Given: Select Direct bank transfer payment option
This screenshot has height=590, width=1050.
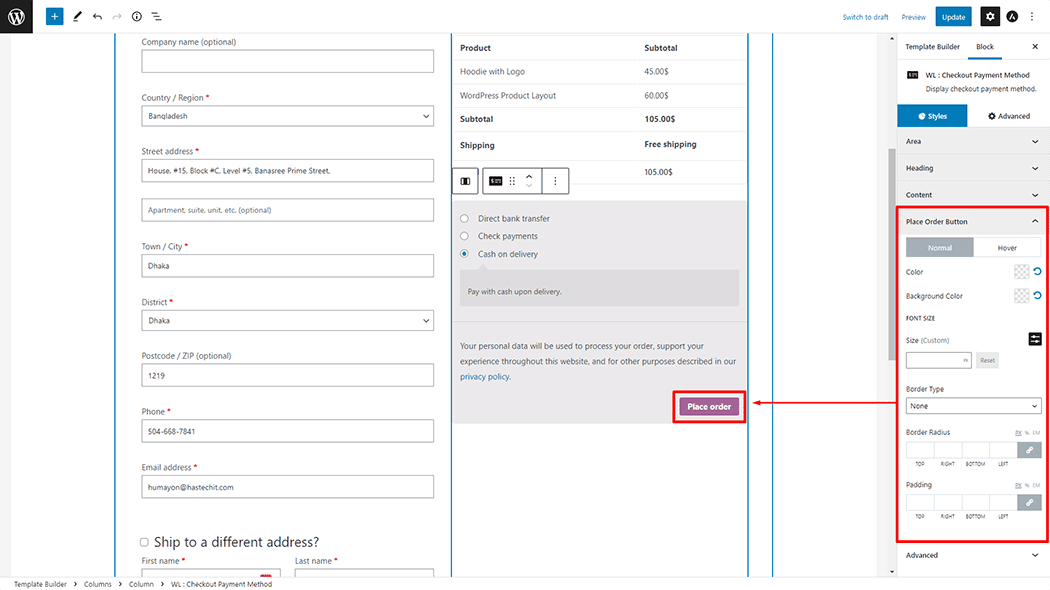Looking at the screenshot, I should point(464,218).
